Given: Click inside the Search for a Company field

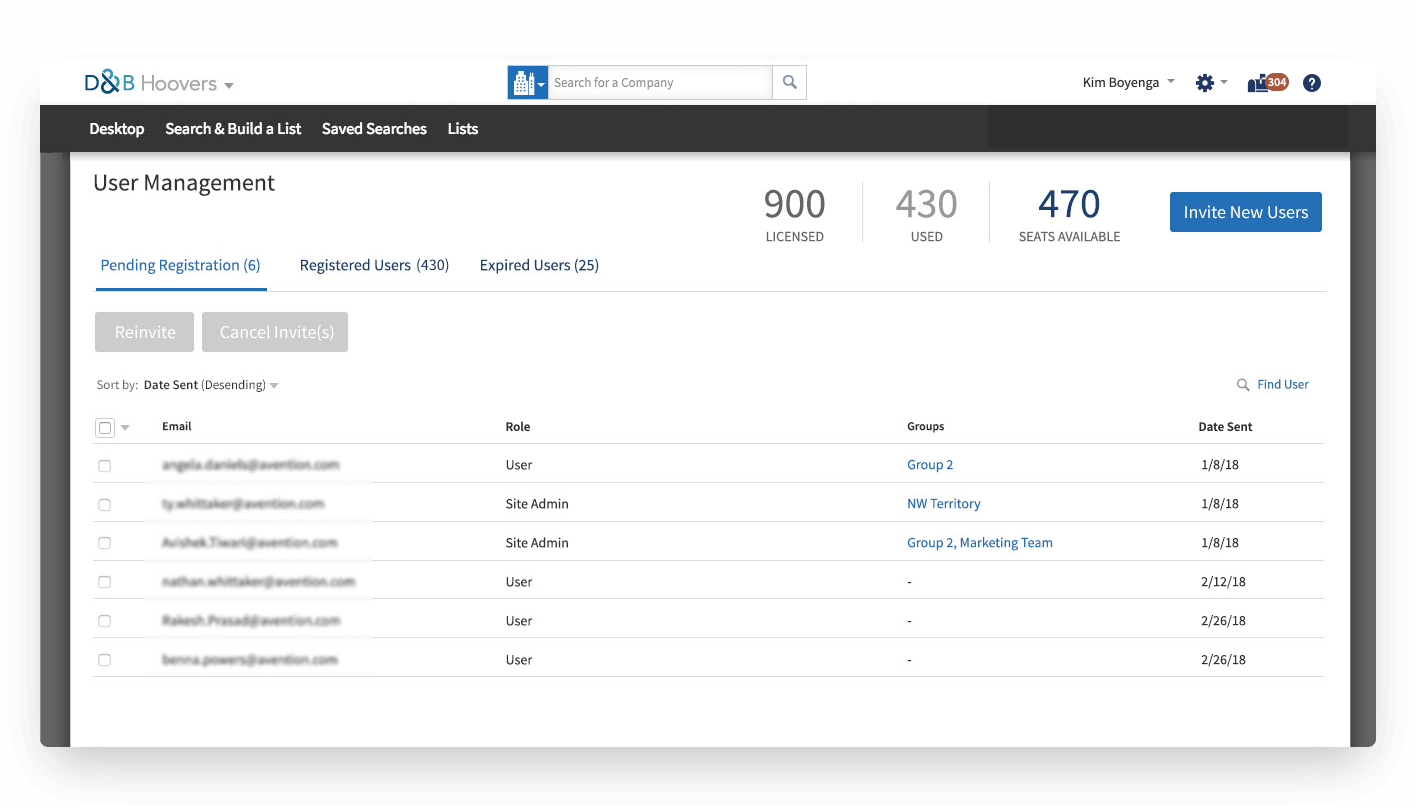Looking at the screenshot, I should (x=660, y=82).
